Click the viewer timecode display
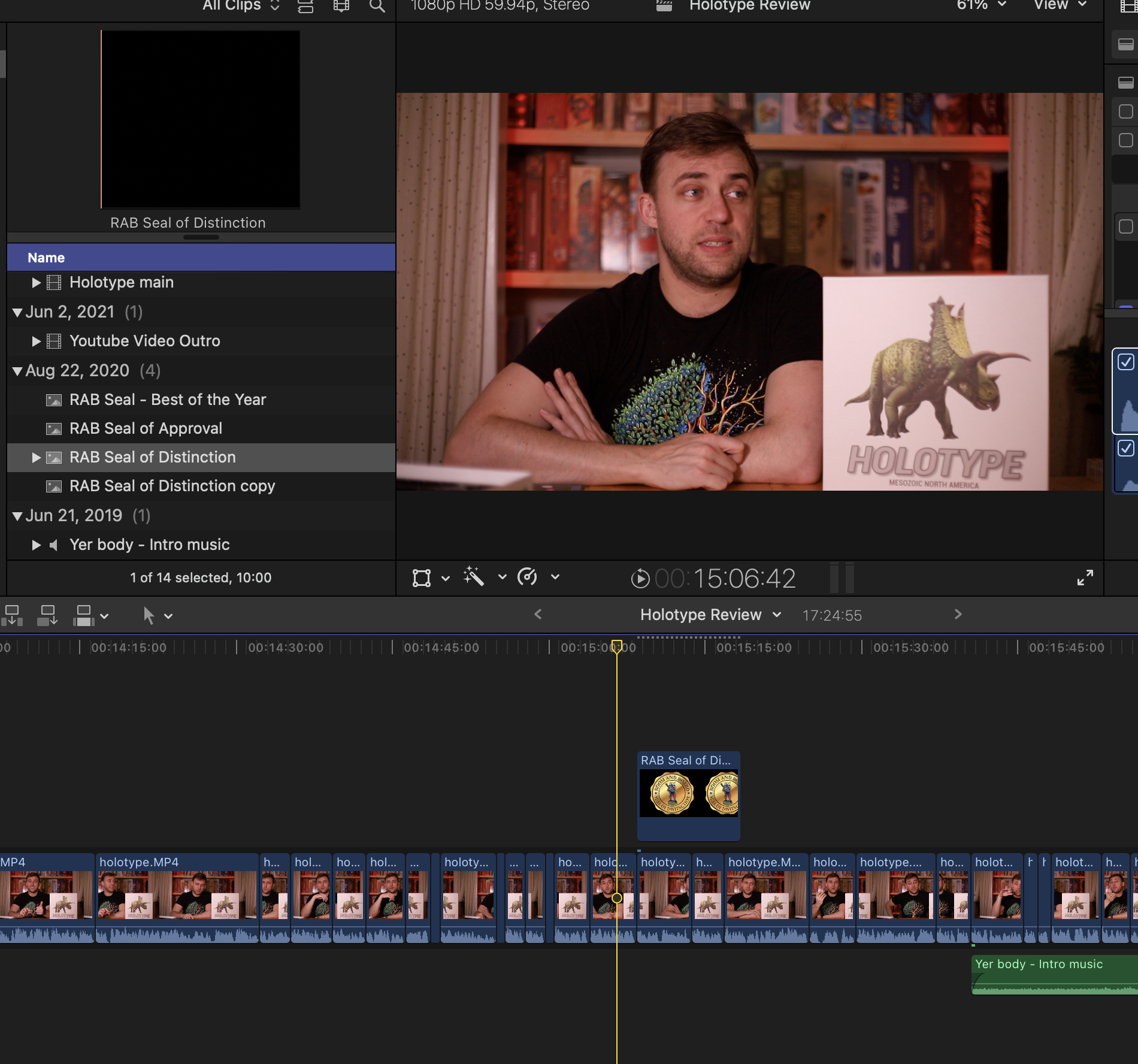The height and width of the screenshot is (1064, 1138). pyautogui.click(x=725, y=578)
